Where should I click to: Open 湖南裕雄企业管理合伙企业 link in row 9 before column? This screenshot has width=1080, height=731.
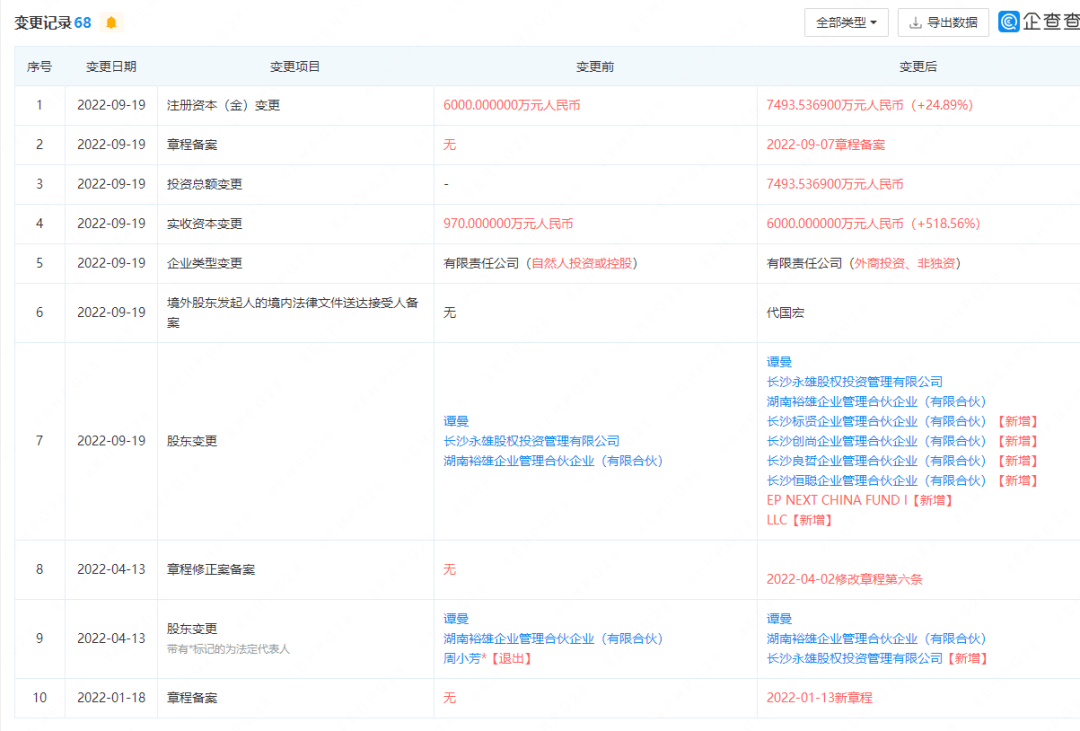pos(553,639)
